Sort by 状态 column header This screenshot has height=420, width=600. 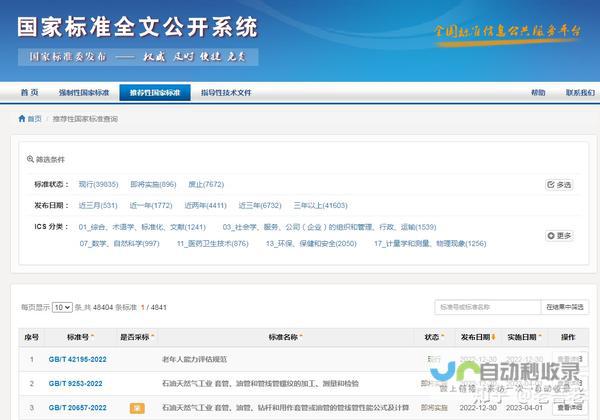434,337
